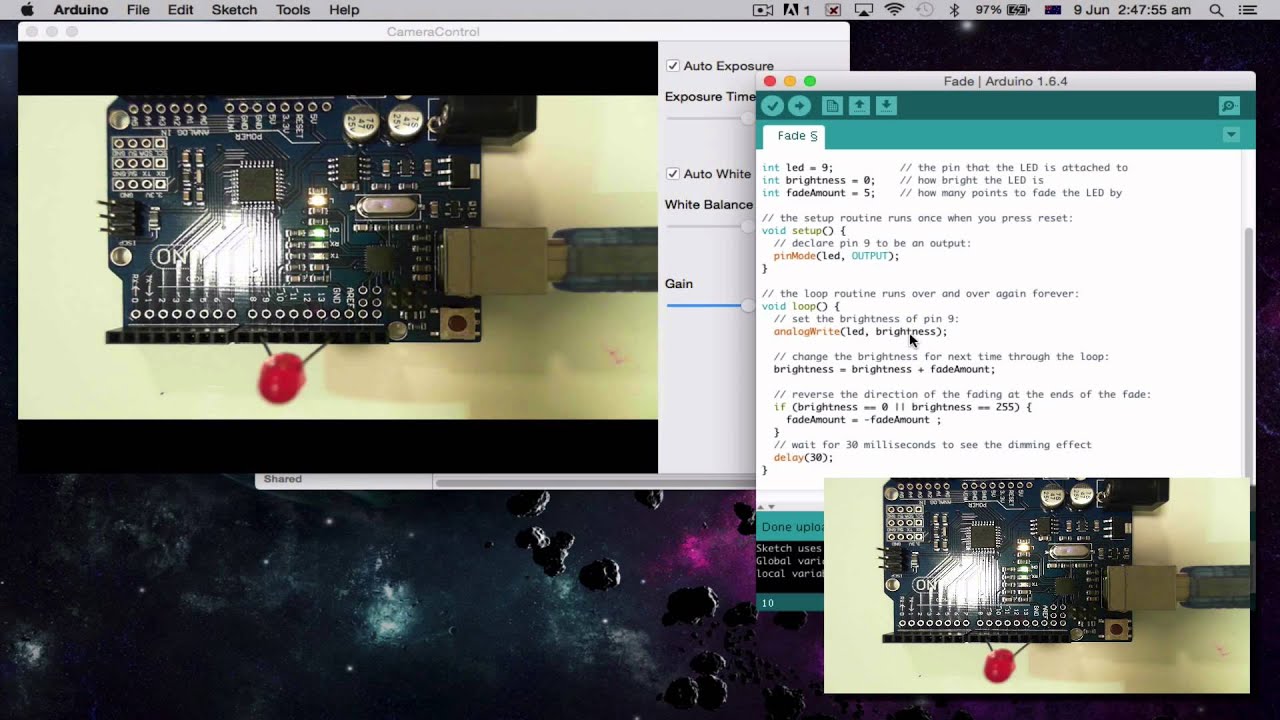This screenshot has width=1280, height=720.
Task: Open the tab options dropdown arrow
Action: pos(1231,135)
